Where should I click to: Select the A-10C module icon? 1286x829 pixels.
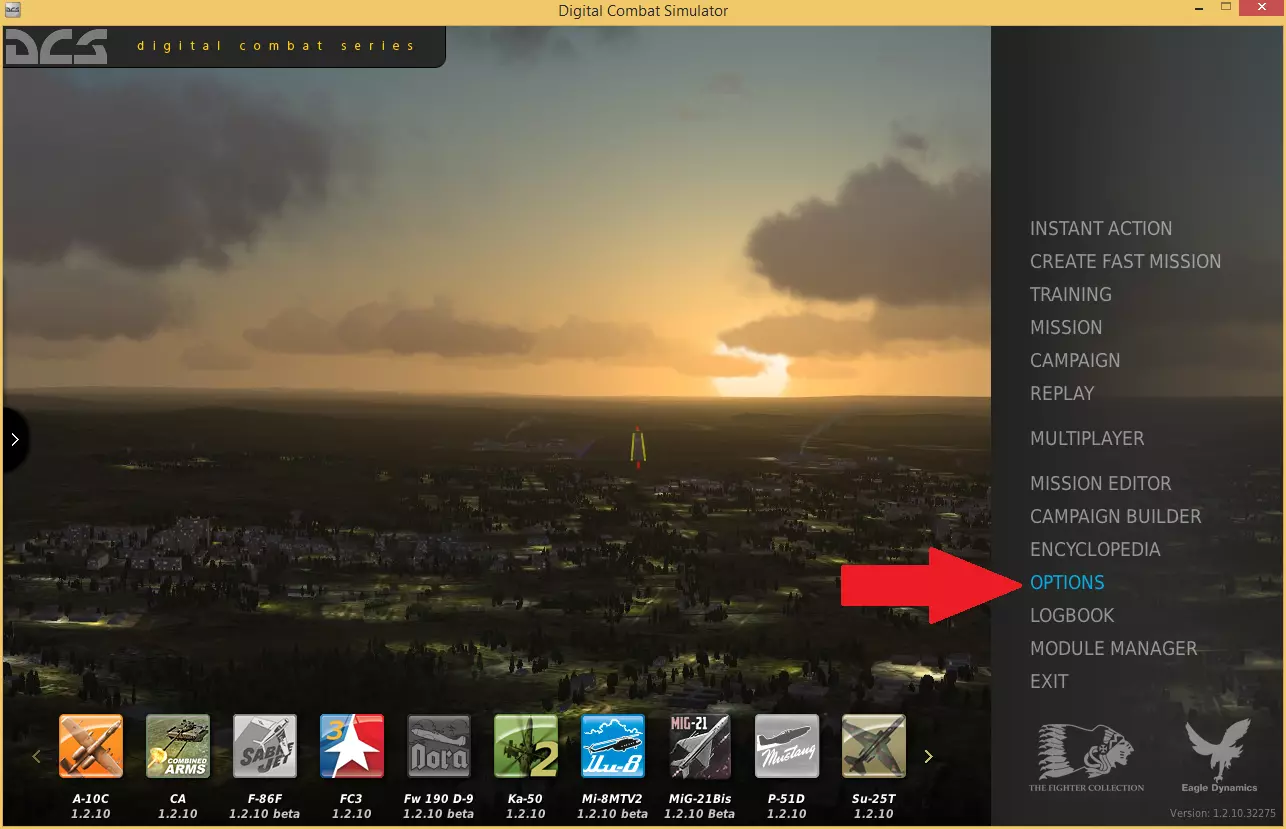pyautogui.click(x=91, y=746)
